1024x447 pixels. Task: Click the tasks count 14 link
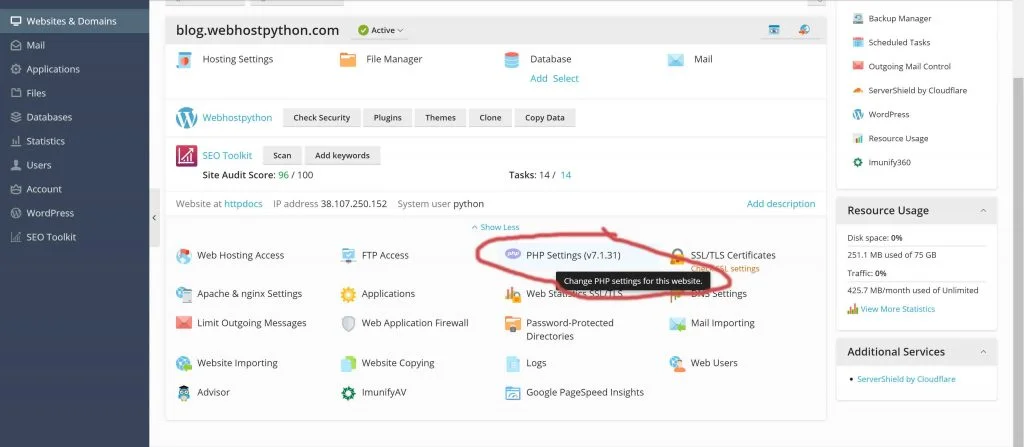(x=566, y=175)
